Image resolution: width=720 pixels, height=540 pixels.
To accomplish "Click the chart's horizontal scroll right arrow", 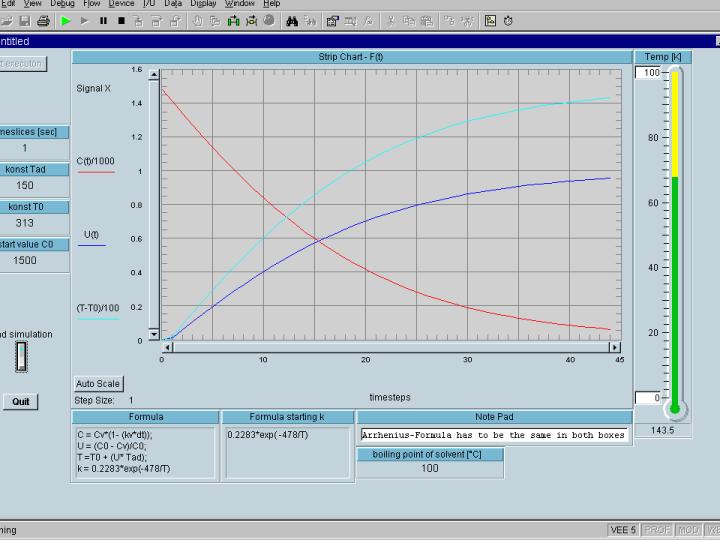I will tap(615, 347).
